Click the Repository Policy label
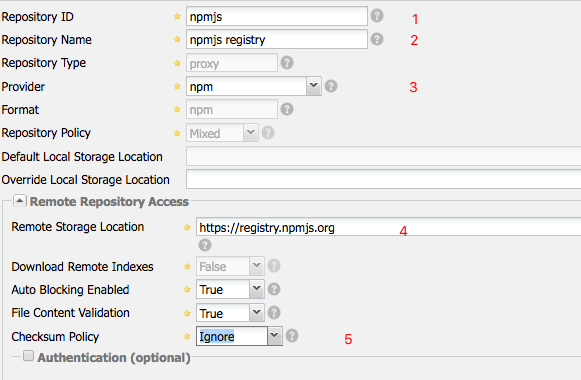This screenshot has width=581, height=380. pyautogui.click(x=46, y=133)
